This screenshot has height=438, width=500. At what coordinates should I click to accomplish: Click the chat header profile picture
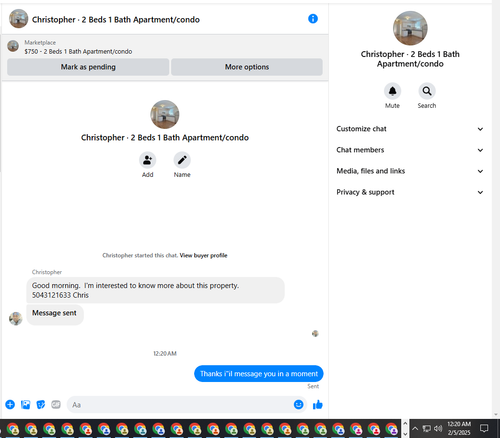coord(18,19)
